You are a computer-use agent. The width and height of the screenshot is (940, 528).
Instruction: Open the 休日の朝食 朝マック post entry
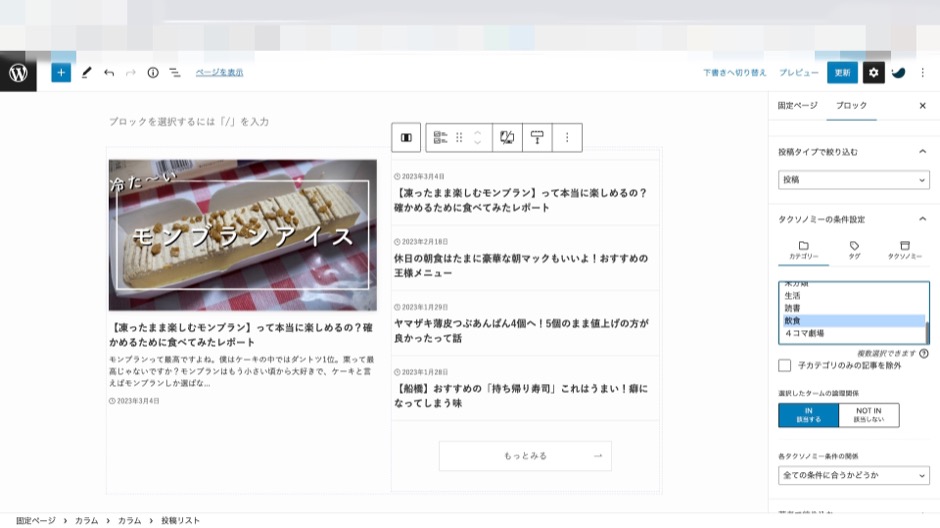tap(525, 258)
